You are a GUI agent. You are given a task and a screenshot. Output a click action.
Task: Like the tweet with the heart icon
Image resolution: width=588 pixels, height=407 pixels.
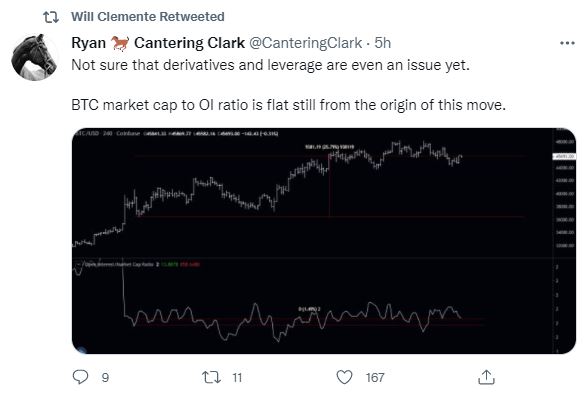(x=344, y=377)
